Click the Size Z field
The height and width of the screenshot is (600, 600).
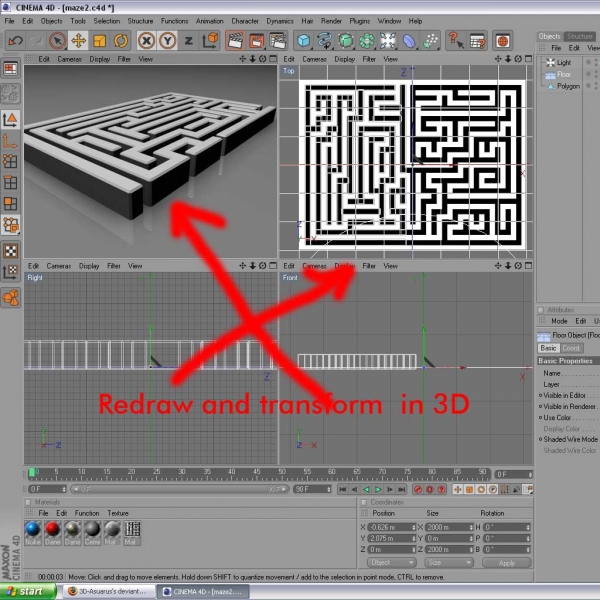(x=449, y=549)
